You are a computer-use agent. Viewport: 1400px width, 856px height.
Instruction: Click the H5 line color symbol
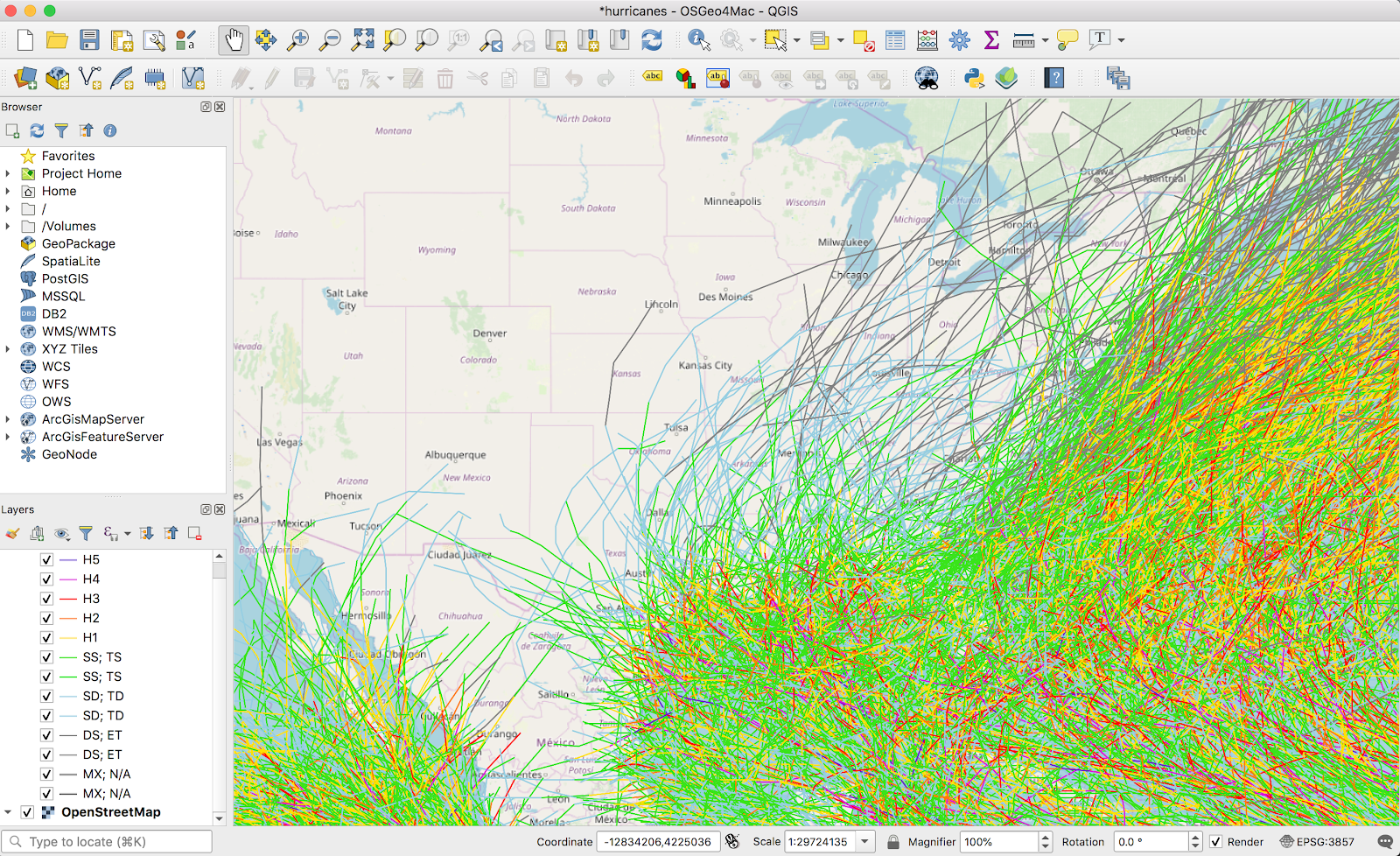coord(68,560)
